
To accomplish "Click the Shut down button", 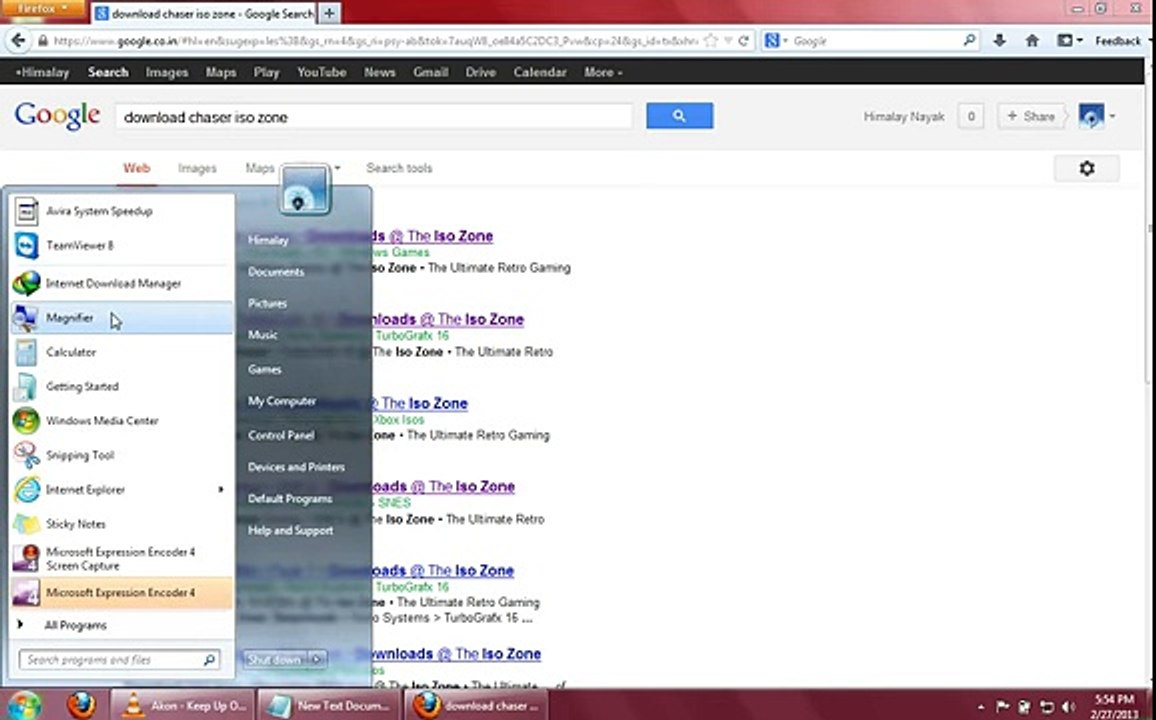I will coord(276,660).
